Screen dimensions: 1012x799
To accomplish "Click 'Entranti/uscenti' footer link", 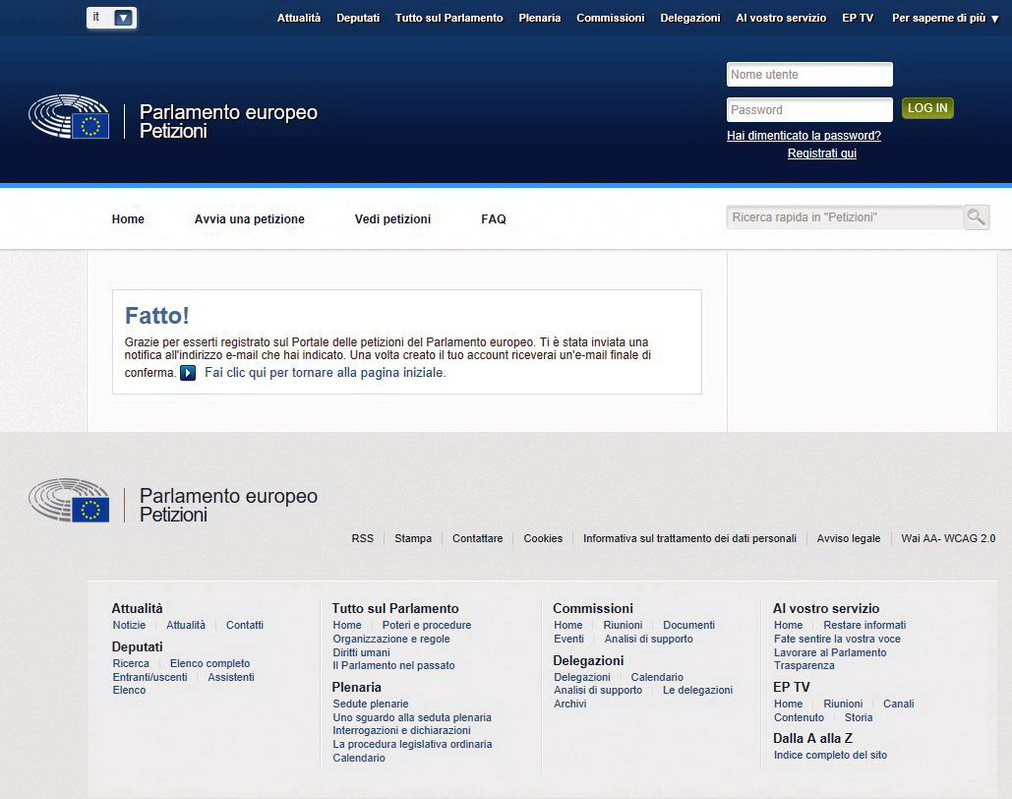I will click(150, 677).
